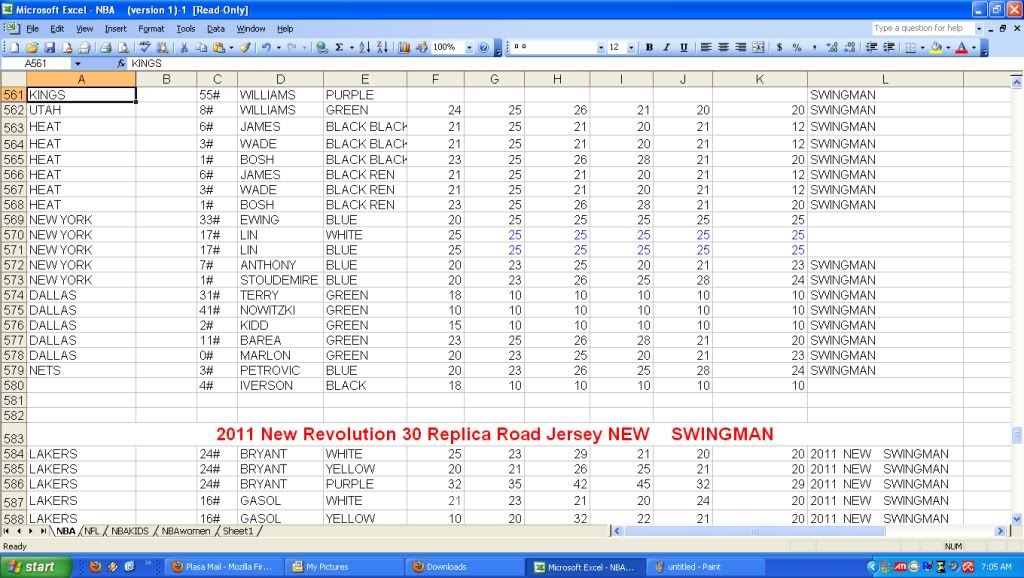Open the Data menu

(x=216, y=29)
